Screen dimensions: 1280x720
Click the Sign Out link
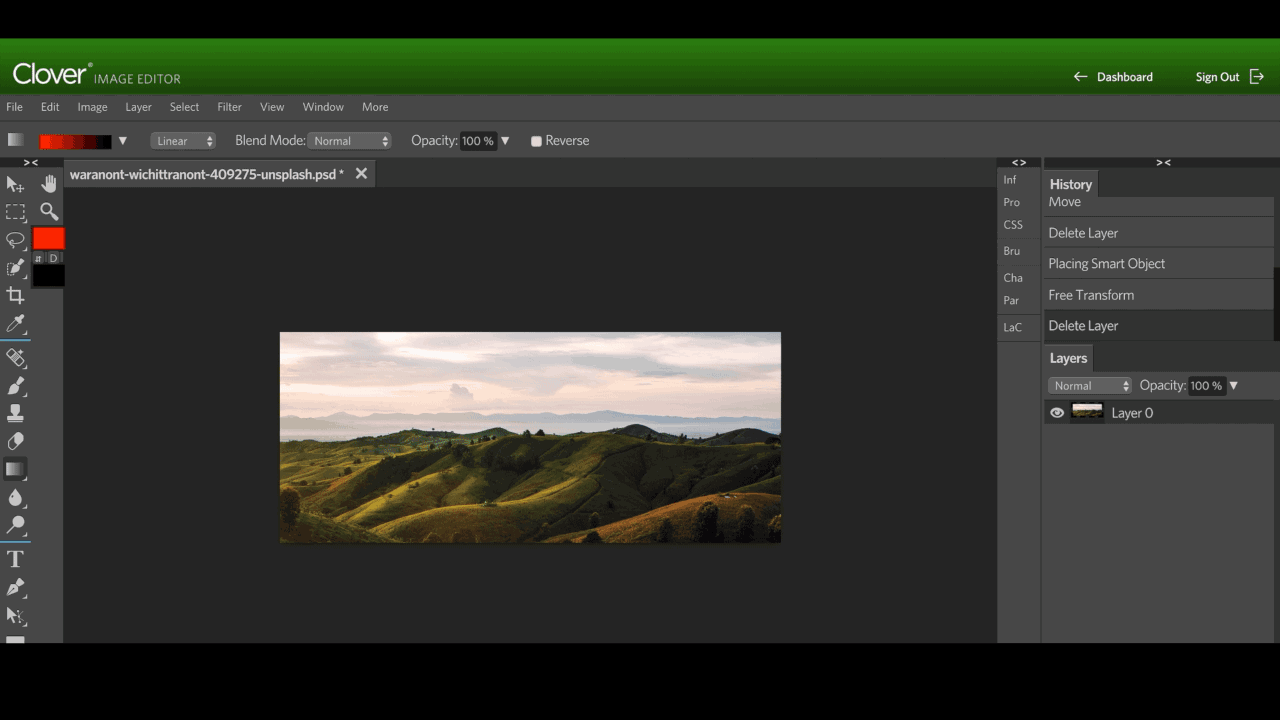click(1217, 77)
